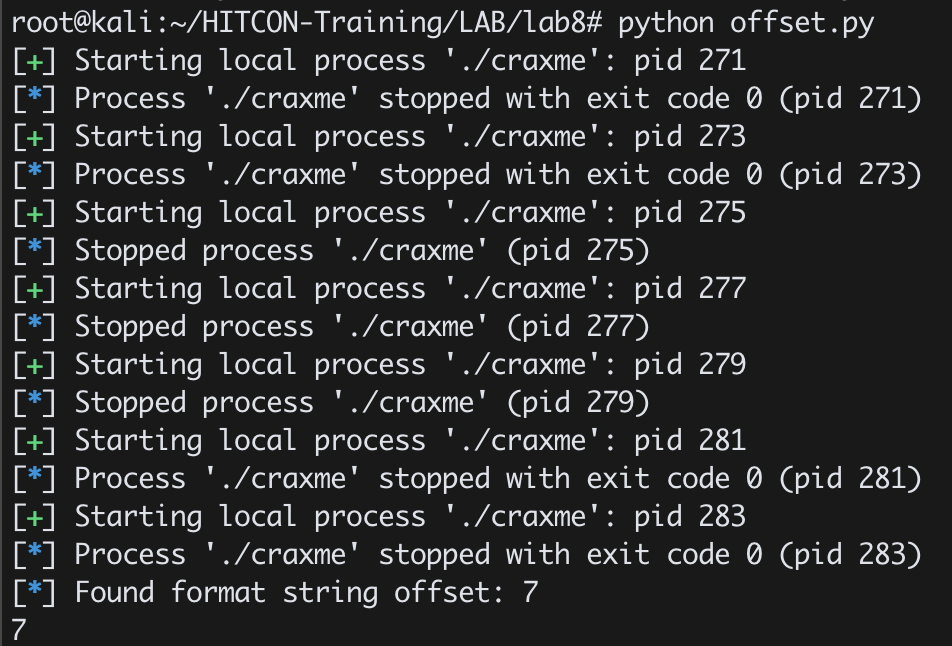Screen dimensions: 952x646
Task: Click the final output number 7
Action: click(19, 630)
